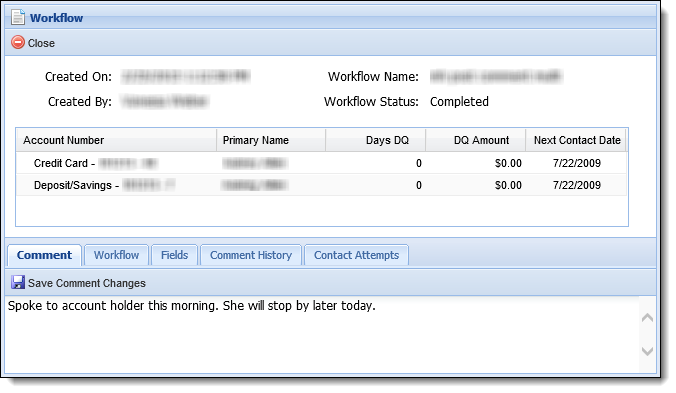
Task: Switch to the Workflow tab
Action: (x=116, y=255)
